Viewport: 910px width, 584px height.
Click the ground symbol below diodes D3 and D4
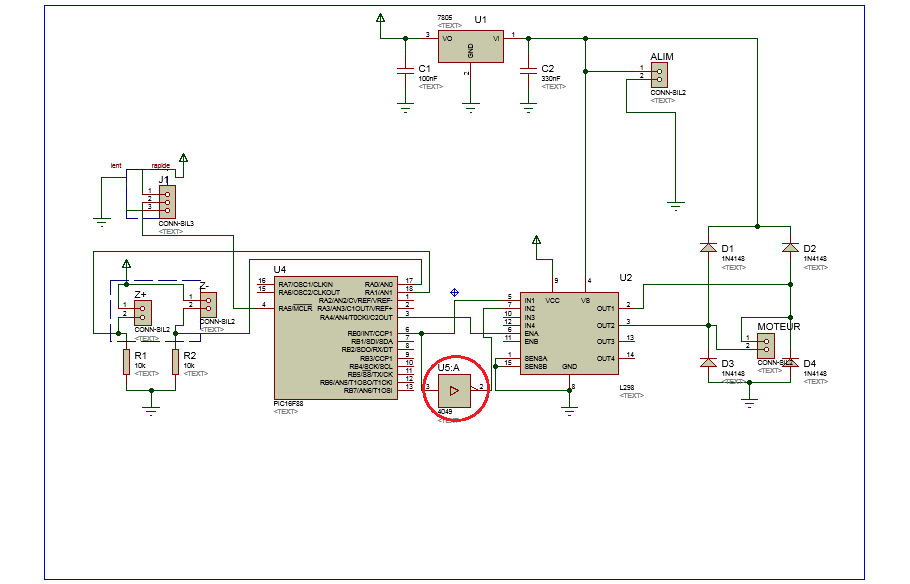[x=749, y=403]
